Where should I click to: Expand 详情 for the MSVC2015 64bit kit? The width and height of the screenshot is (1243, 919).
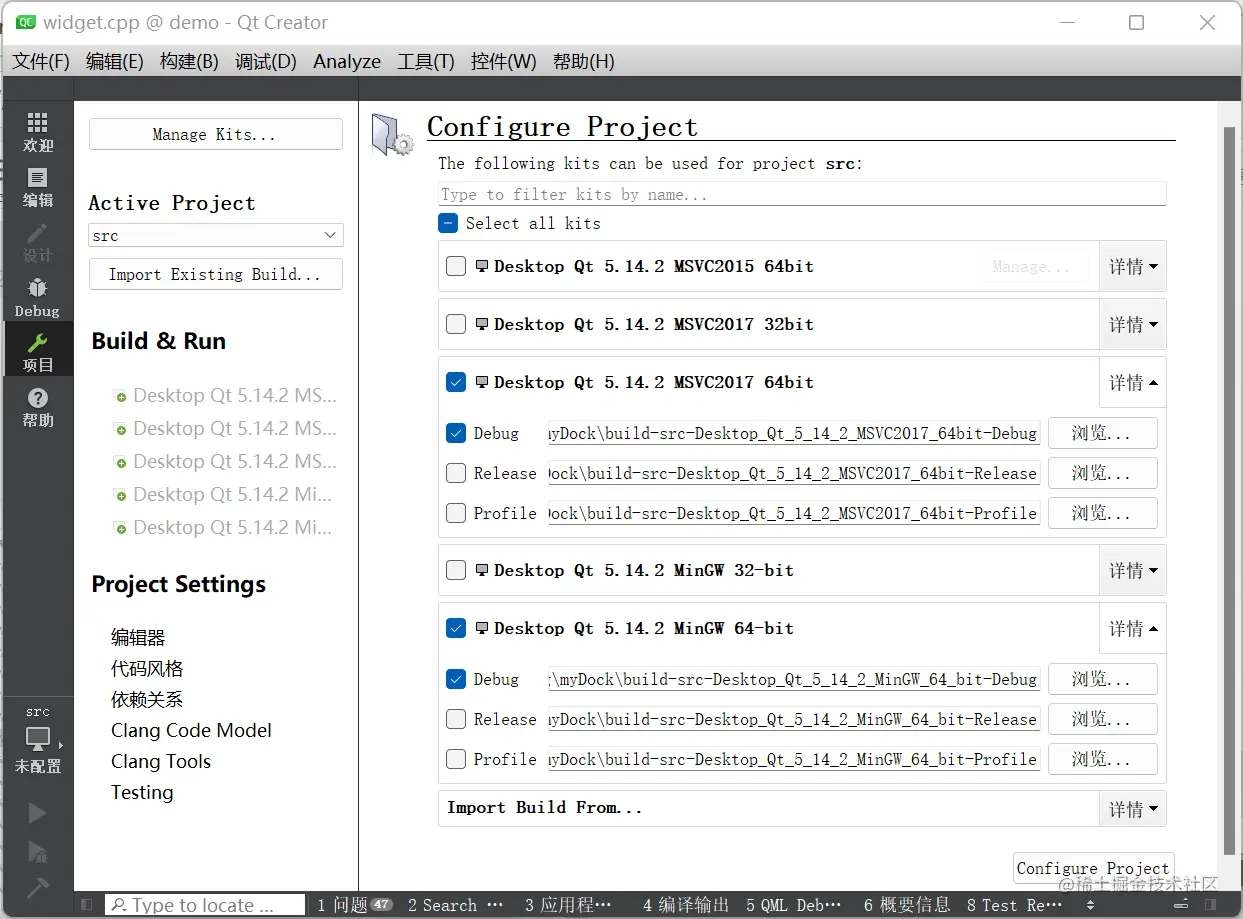coord(1133,266)
